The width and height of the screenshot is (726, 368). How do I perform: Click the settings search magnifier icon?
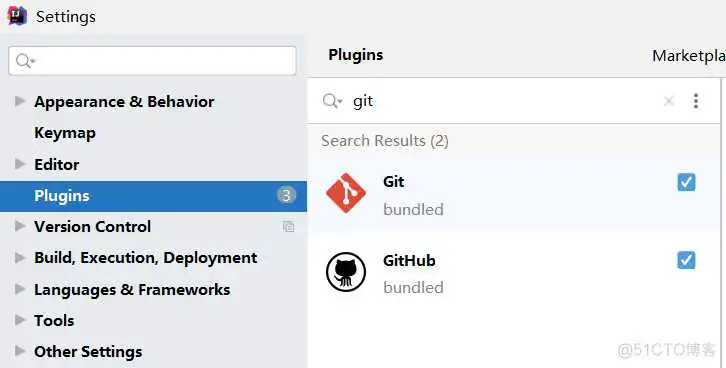25,61
